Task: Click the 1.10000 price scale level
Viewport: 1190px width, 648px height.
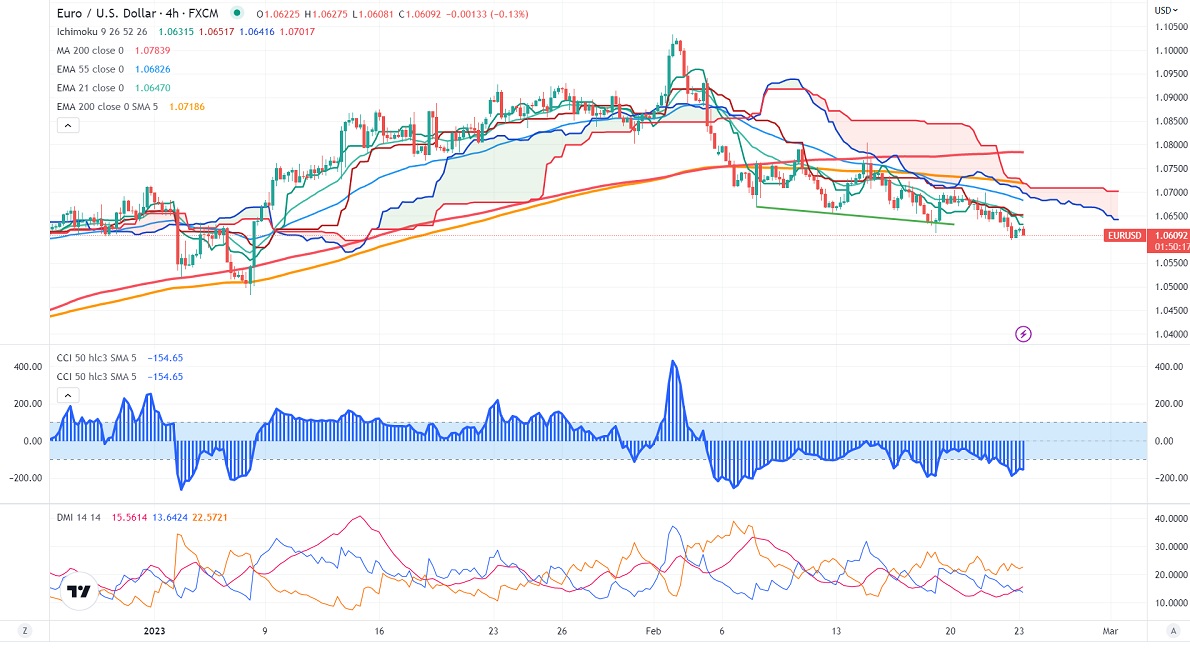Action: click(x=1169, y=23)
